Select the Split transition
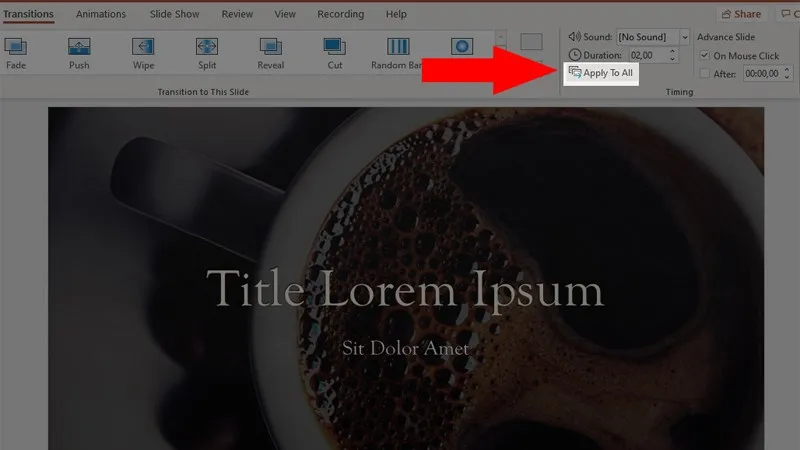 (206, 51)
